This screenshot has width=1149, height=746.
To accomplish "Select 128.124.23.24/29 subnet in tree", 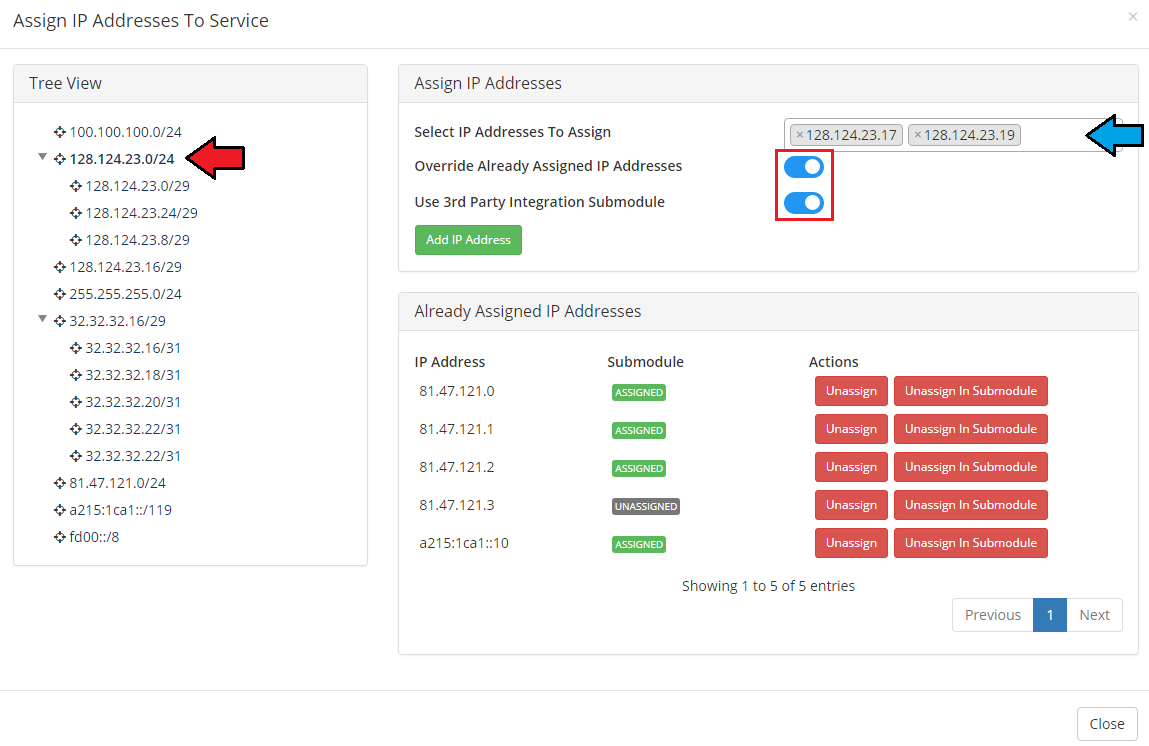I will point(141,213).
